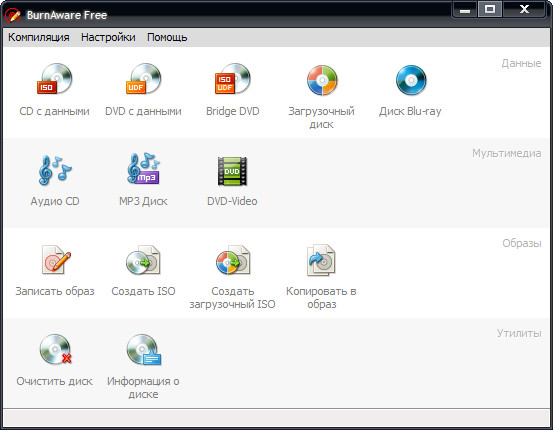
Task: Click the "Bridge DVD" label
Action: click(233, 111)
